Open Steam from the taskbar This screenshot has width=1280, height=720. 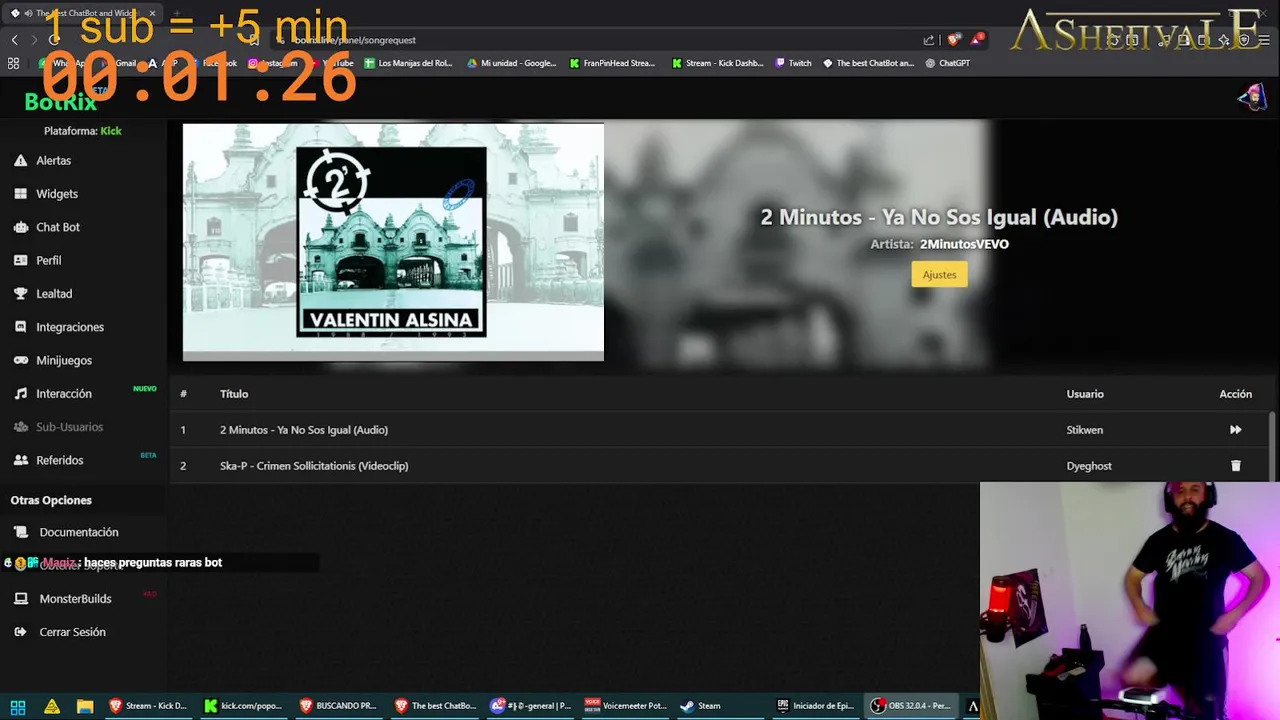click(700, 706)
